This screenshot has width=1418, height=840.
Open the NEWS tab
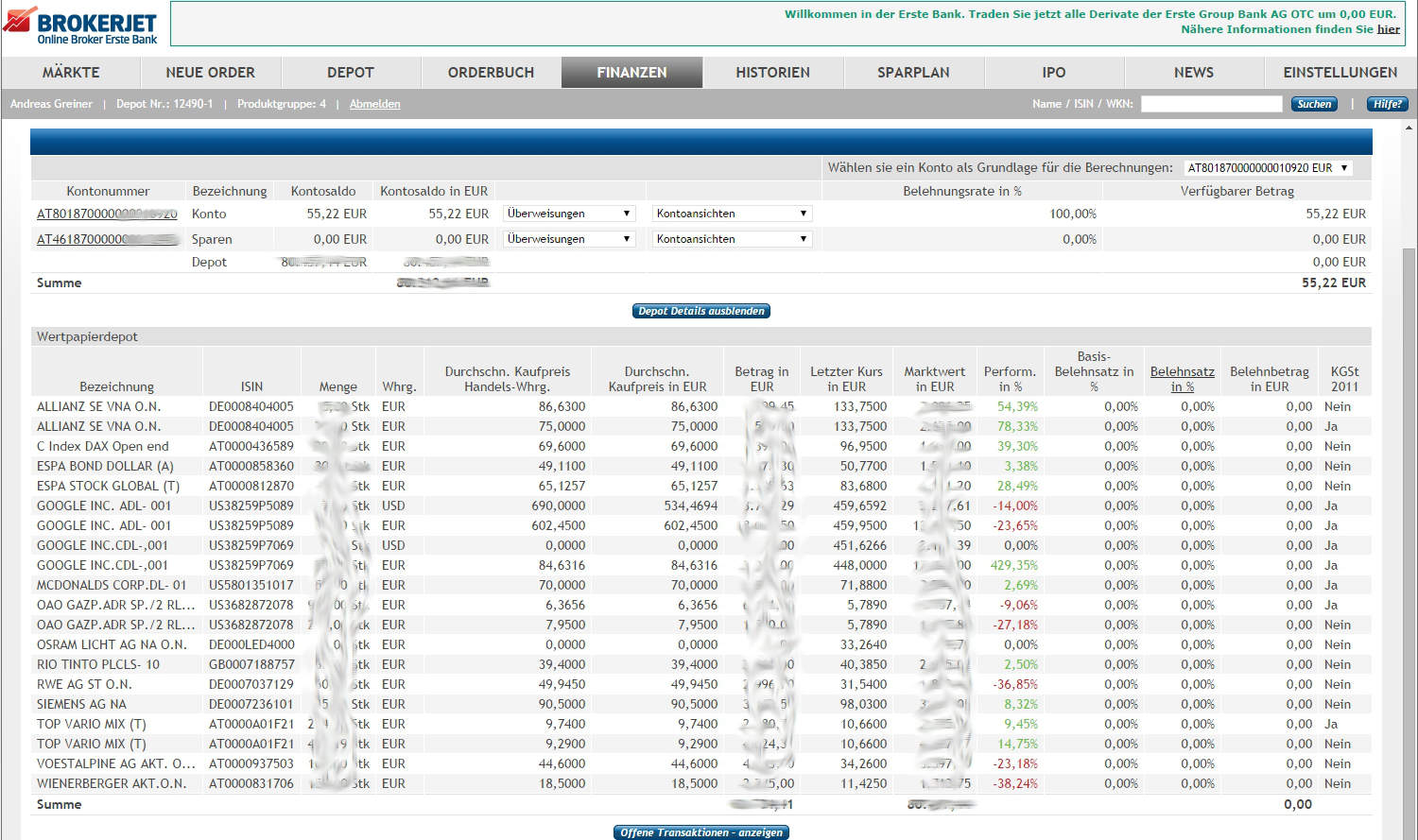point(1194,73)
